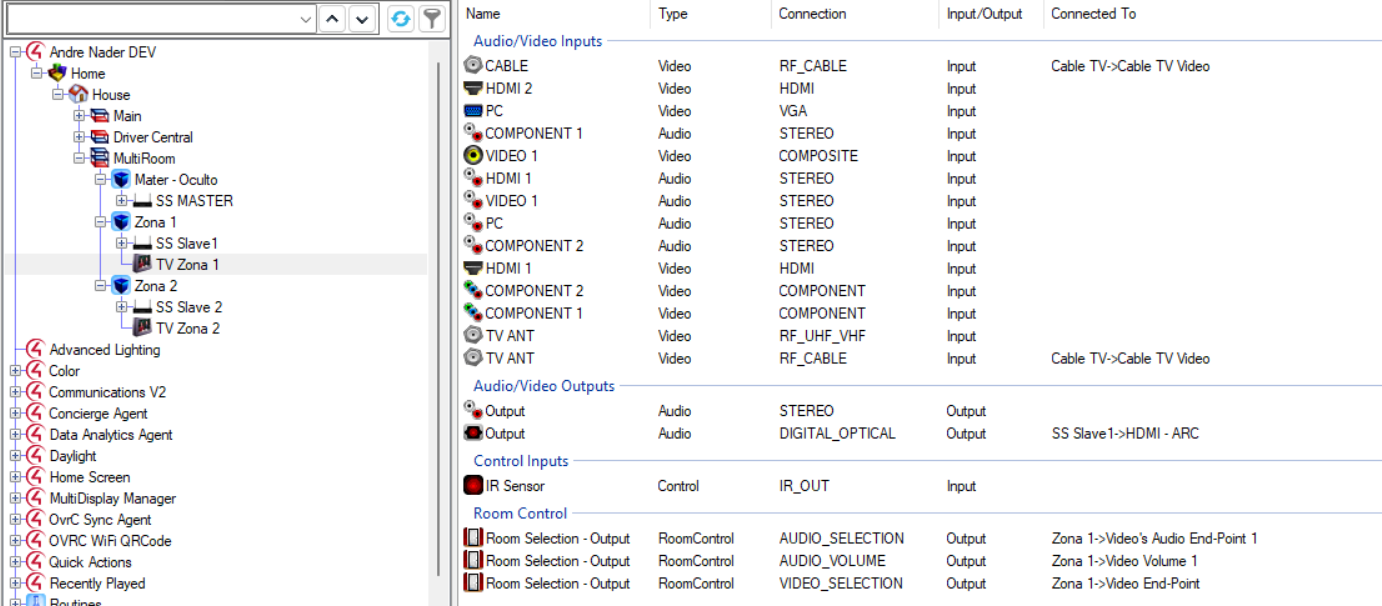Click the HDMI 2 connector icon
Screen dimensions: 1382x606
click(x=474, y=88)
